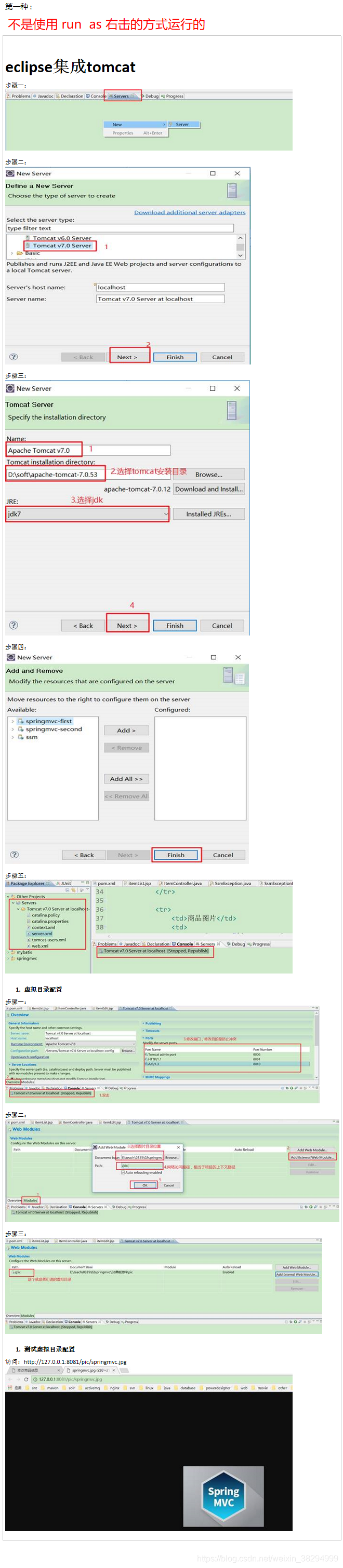Toggle Auto reloading enabled checkbox

click(123, 1172)
